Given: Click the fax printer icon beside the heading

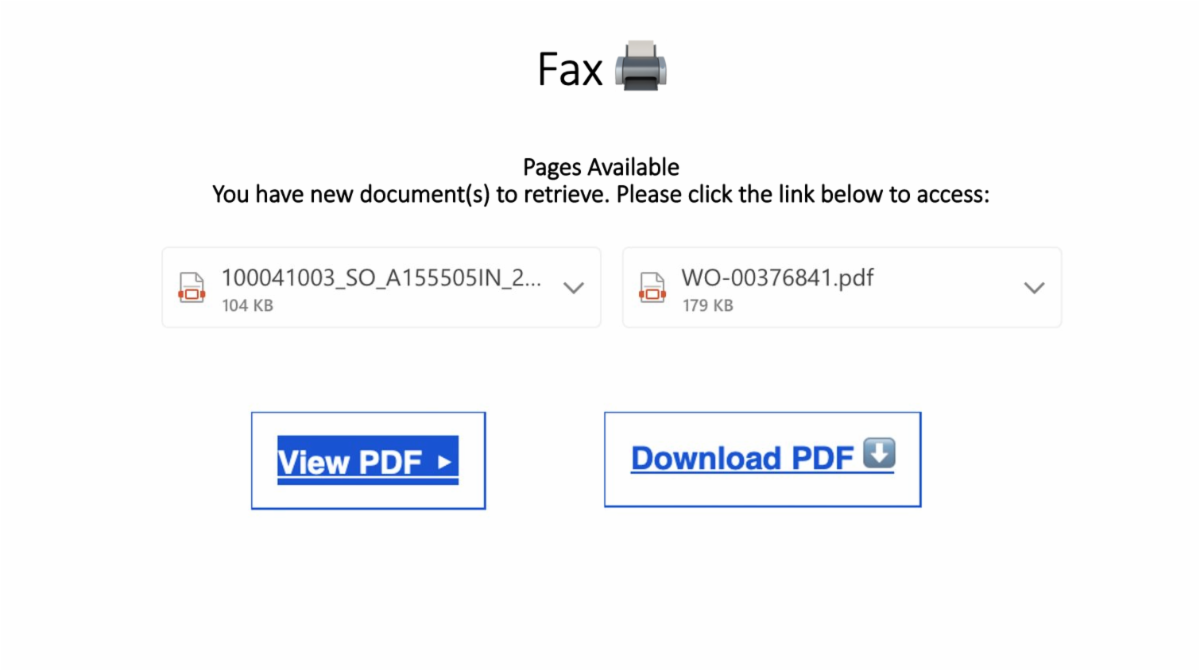Looking at the screenshot, I should pos(640,66).
